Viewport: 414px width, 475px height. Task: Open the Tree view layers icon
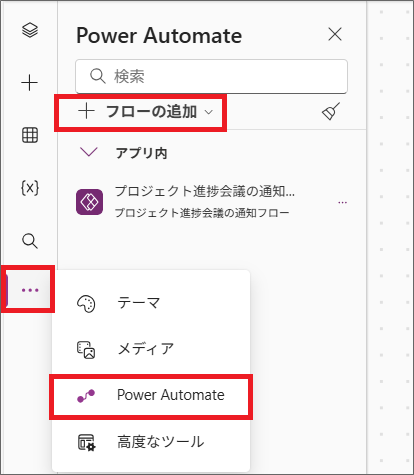point(30,30)
